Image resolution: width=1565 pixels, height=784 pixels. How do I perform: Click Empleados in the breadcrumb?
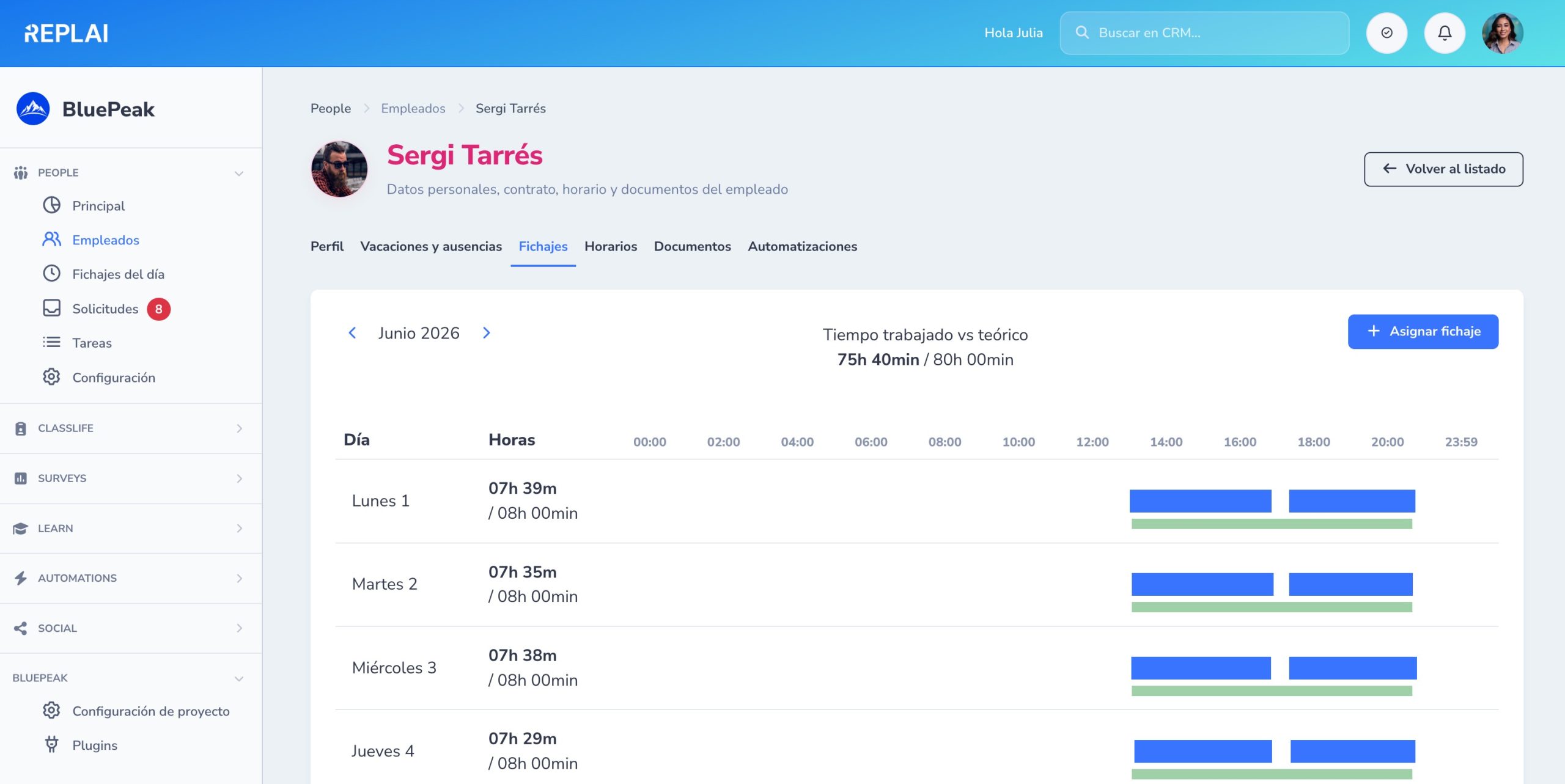[413, 109]
